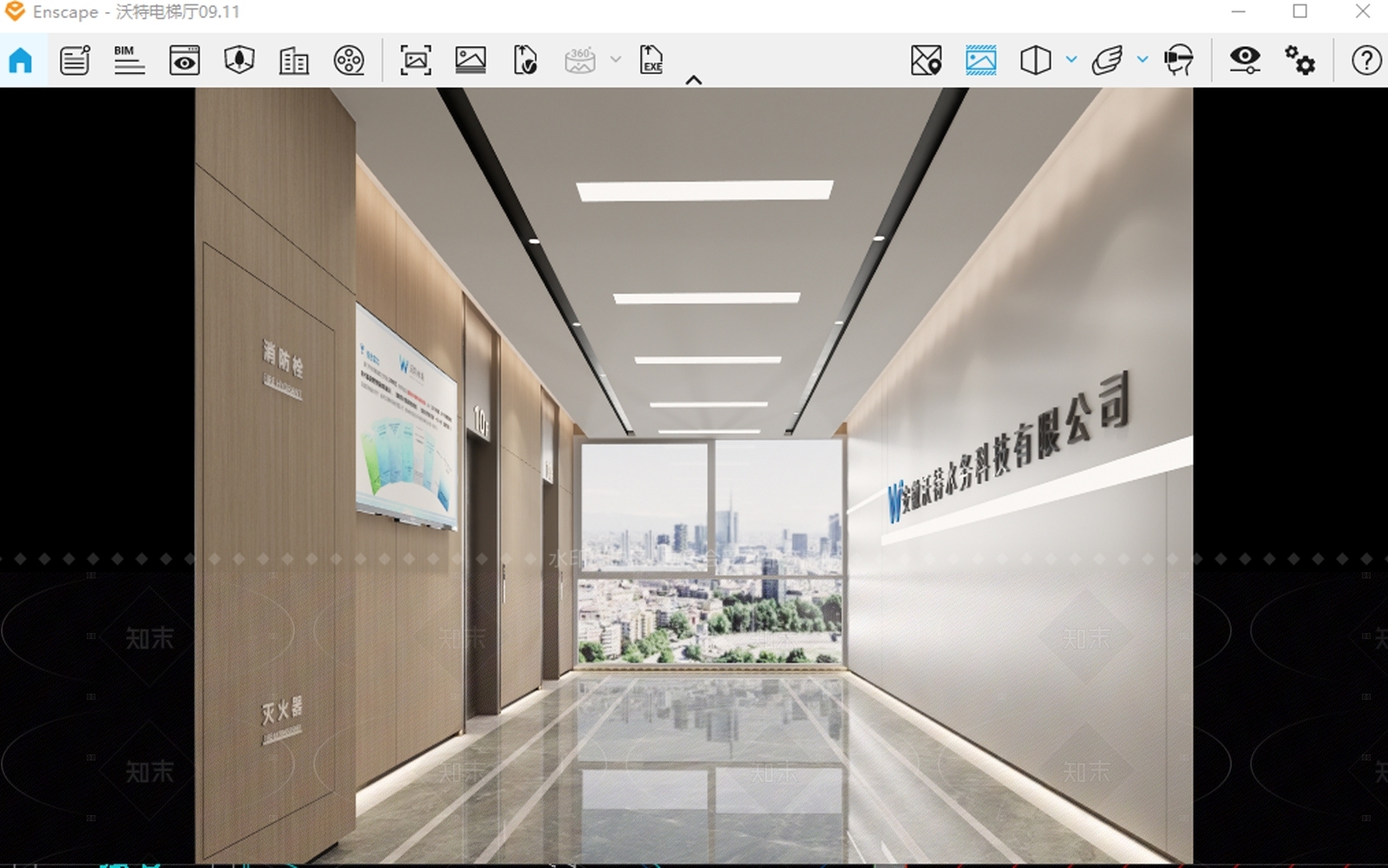Image resolution: width=1388 pixels, height=868 pixels.
Task: Open the Help question mark icon
Action: [x=1366, y=61]
